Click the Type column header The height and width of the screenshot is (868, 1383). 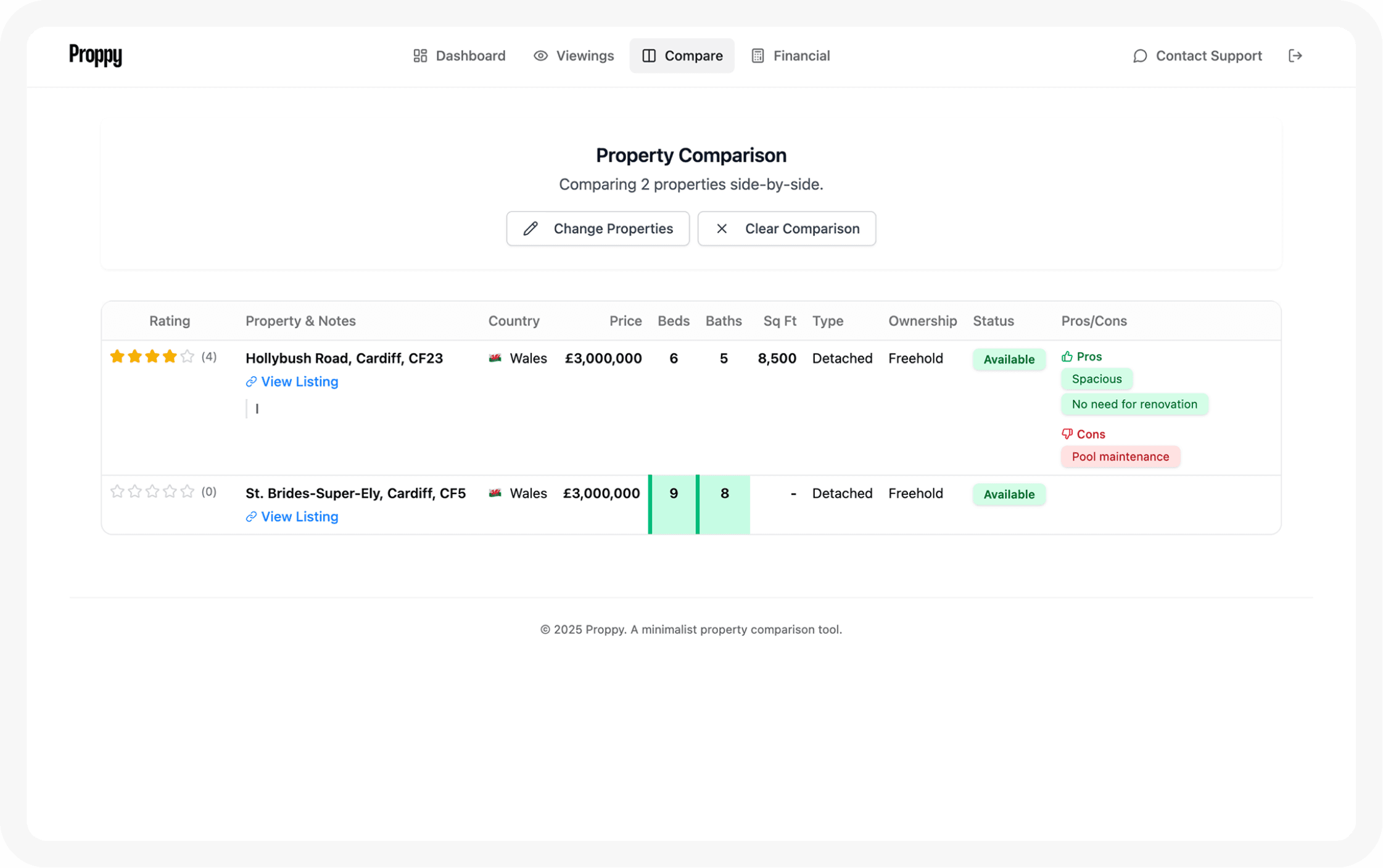point(828,321)
